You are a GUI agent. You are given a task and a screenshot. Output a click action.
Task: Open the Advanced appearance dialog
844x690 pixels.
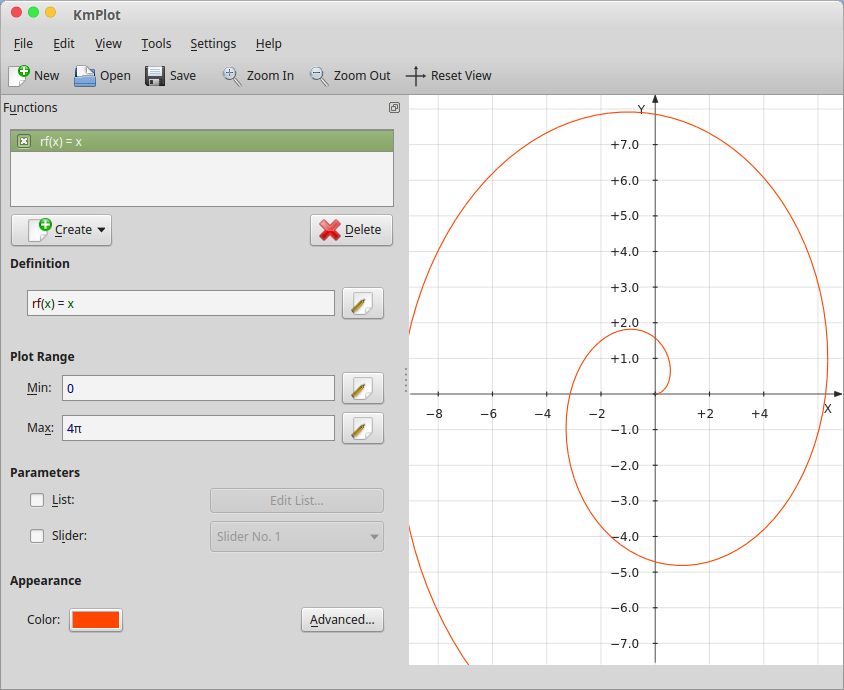(x=342, y=619)
